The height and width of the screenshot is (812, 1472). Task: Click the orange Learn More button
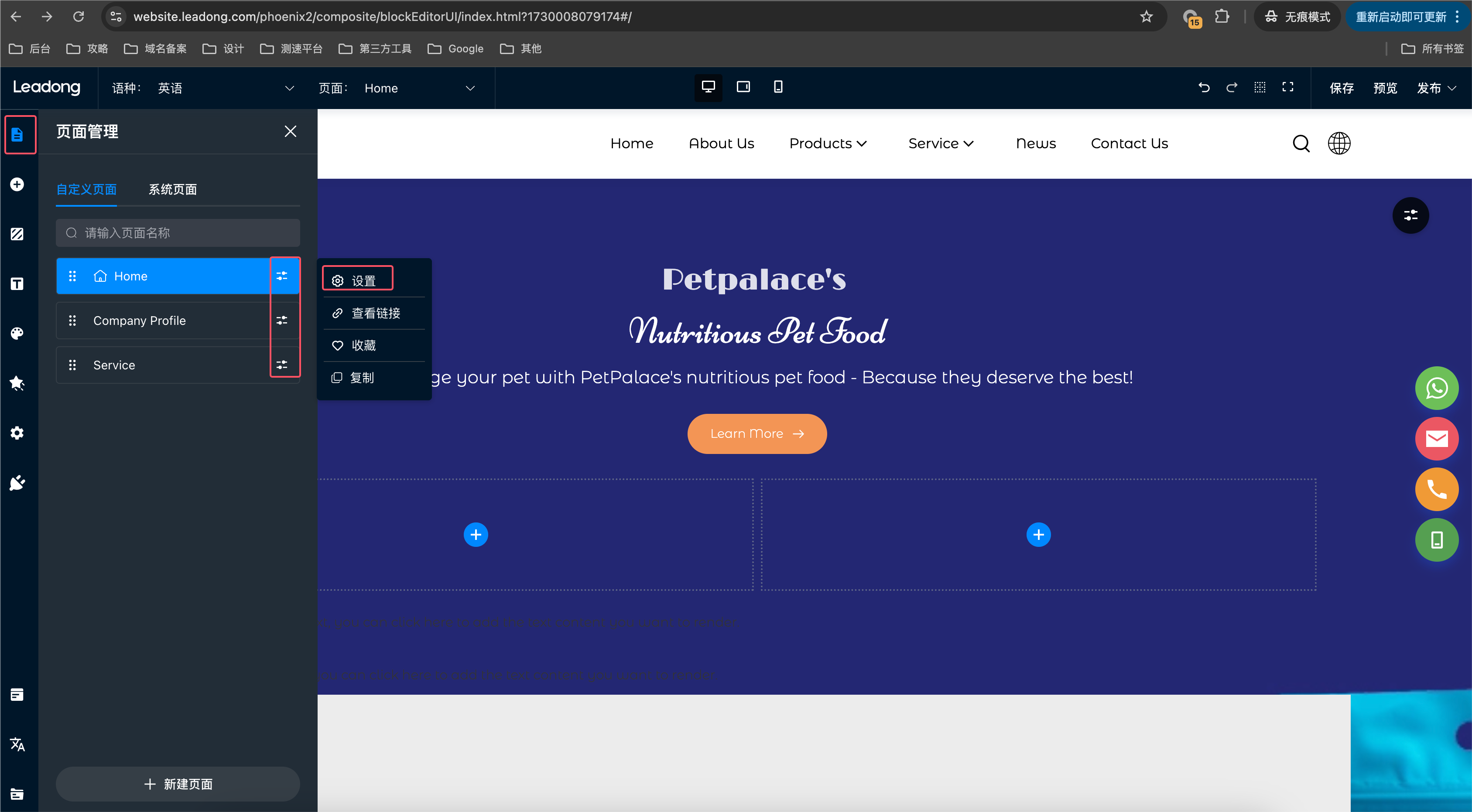click(x=757, y=433)
